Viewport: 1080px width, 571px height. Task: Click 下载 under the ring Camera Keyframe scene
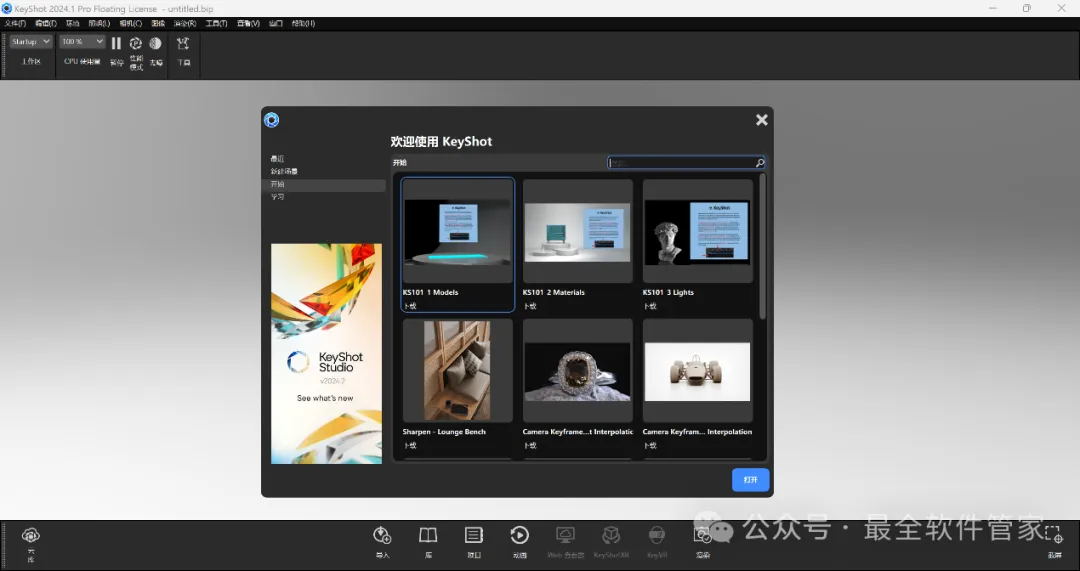530,446
